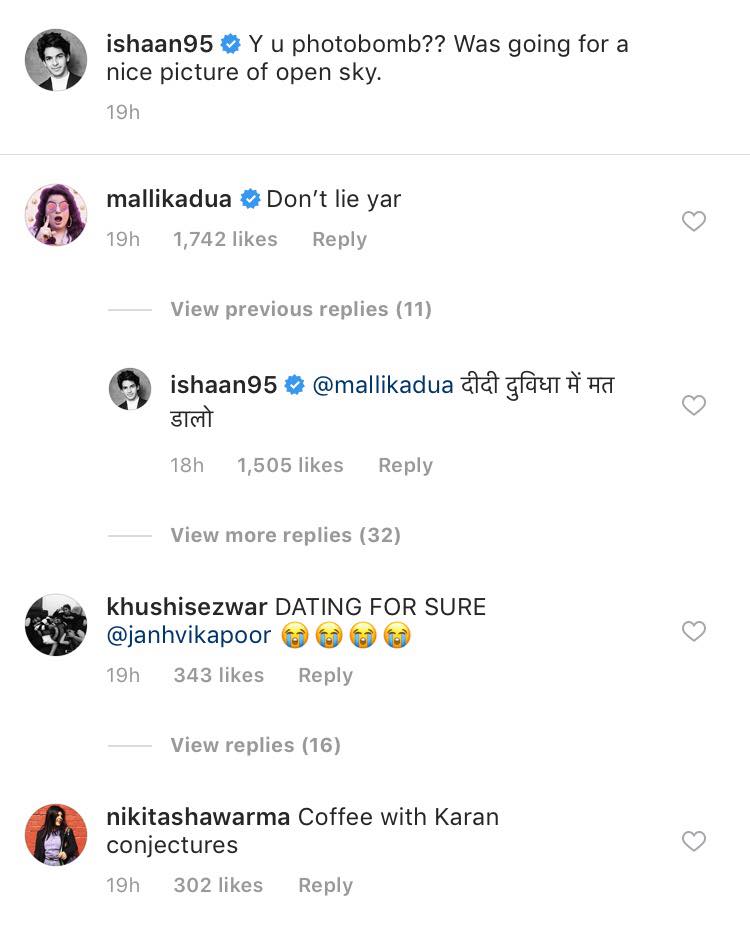Click the 343 likes count on khushisezwar's comment

click(x=219, y=675)
